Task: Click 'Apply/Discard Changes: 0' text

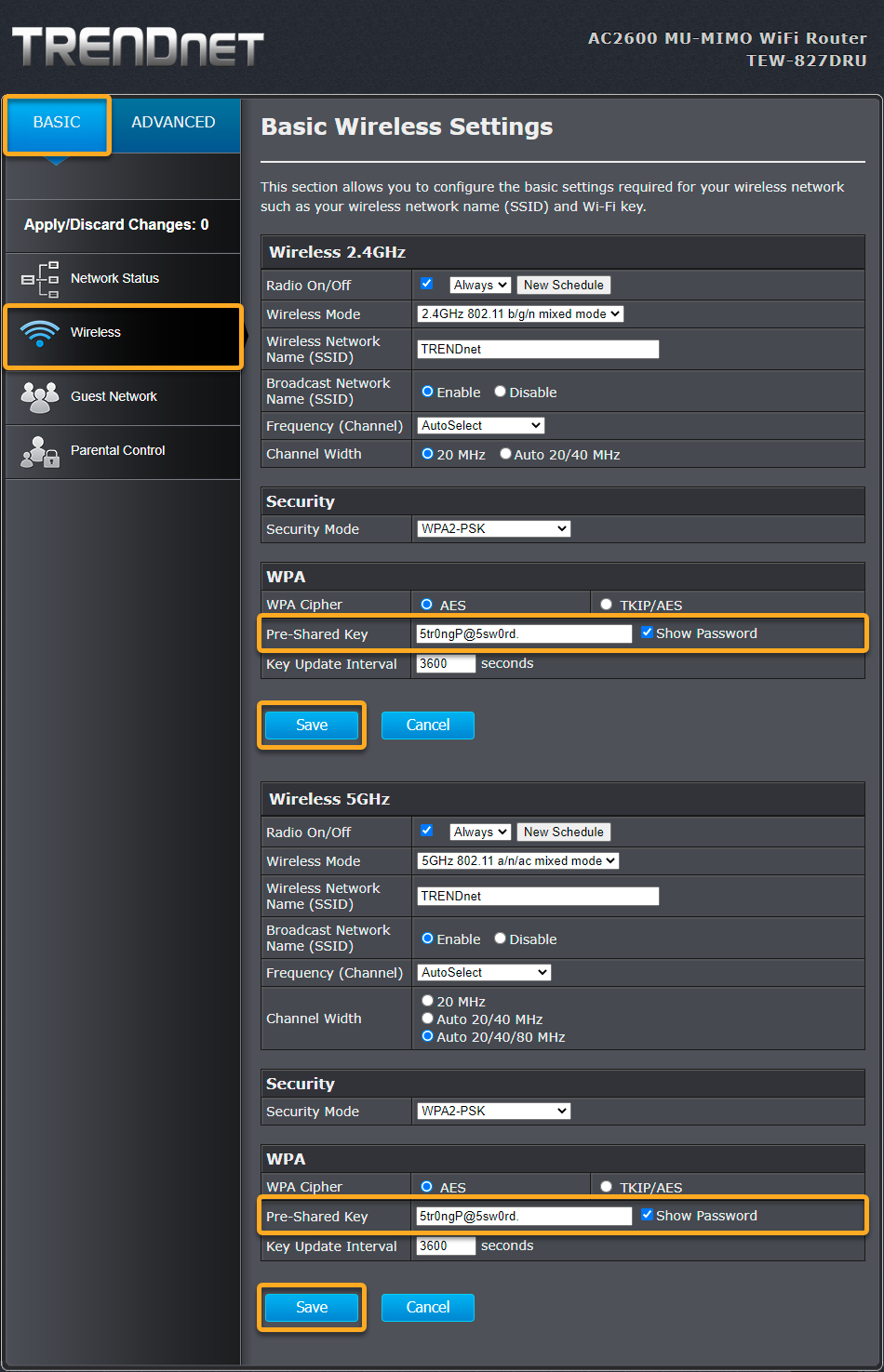Action: point(116,225)
